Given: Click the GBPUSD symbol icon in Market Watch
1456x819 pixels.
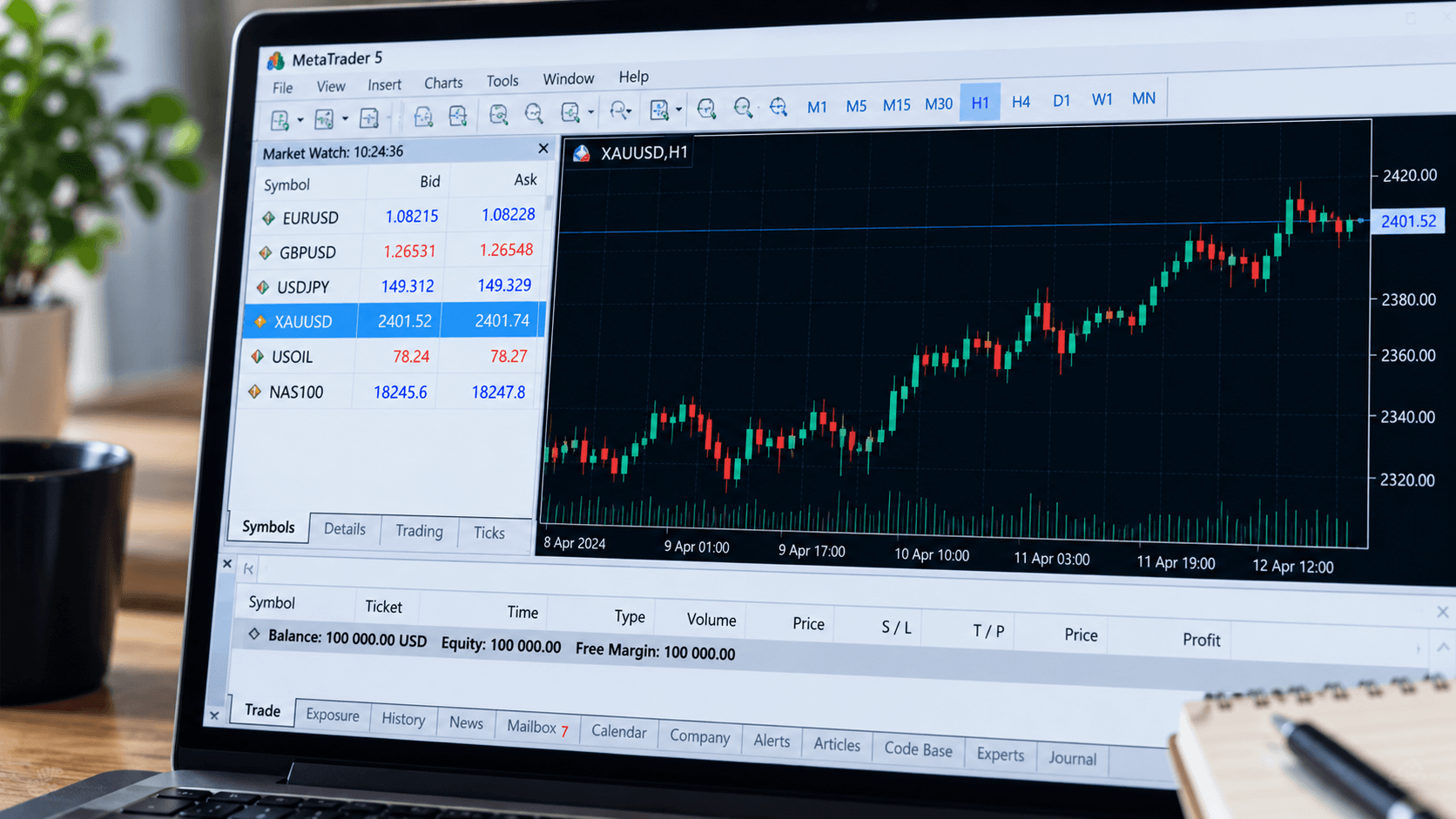Looking at the screenshot, I should (266, 252).
